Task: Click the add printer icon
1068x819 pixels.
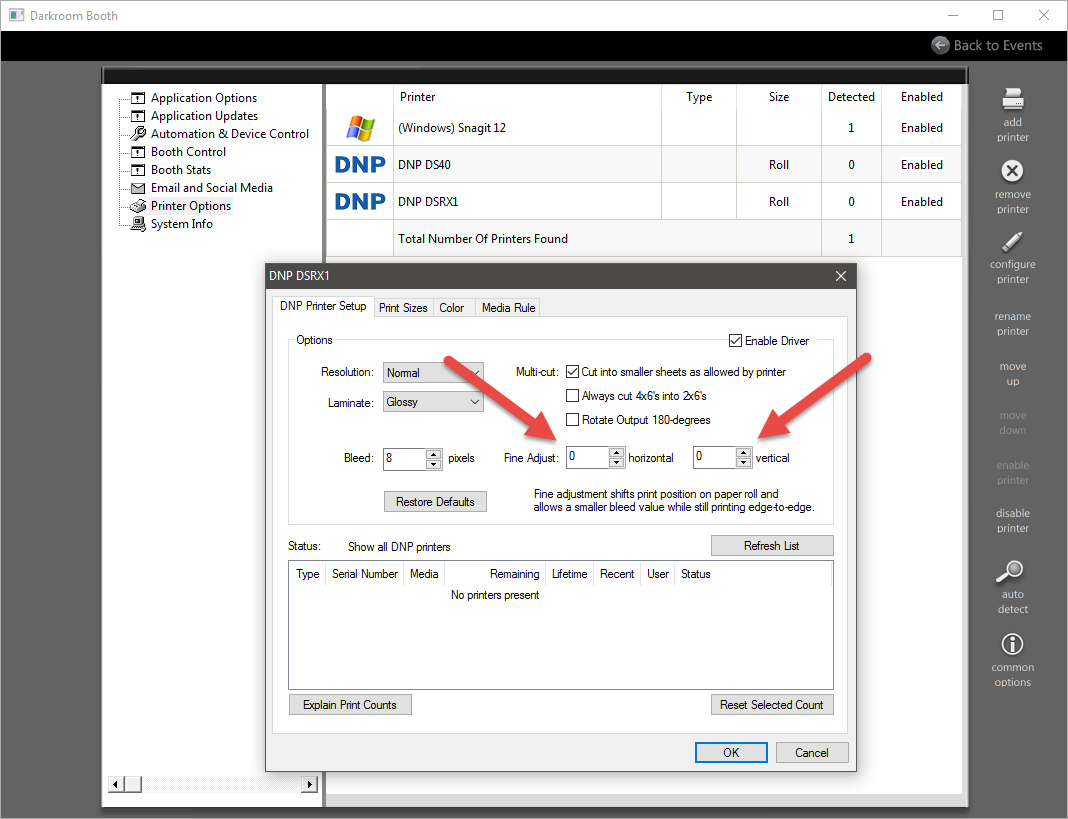Action: click(1012, 99)
